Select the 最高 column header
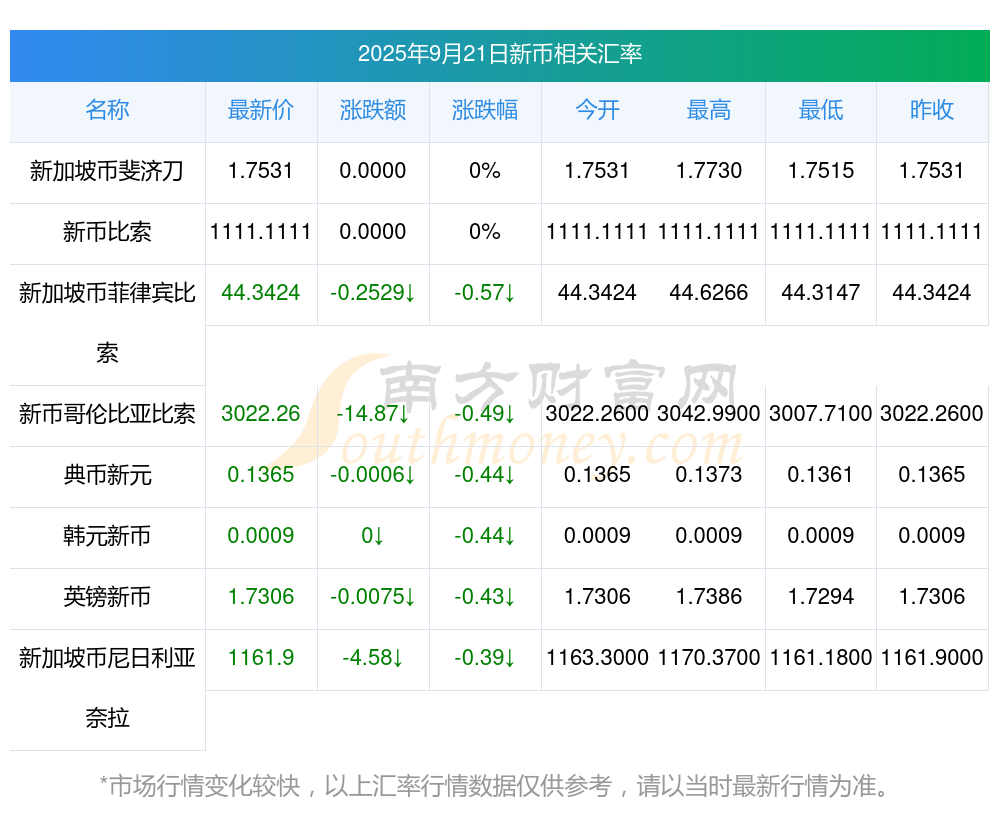Image resolution: width=1000 pixels, height=817 pixels. [x=709, y=110]
